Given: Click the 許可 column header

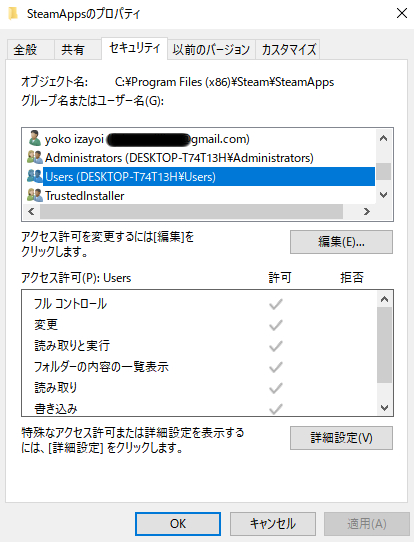Looking at the screenshot, I should (x=280, y=278).
